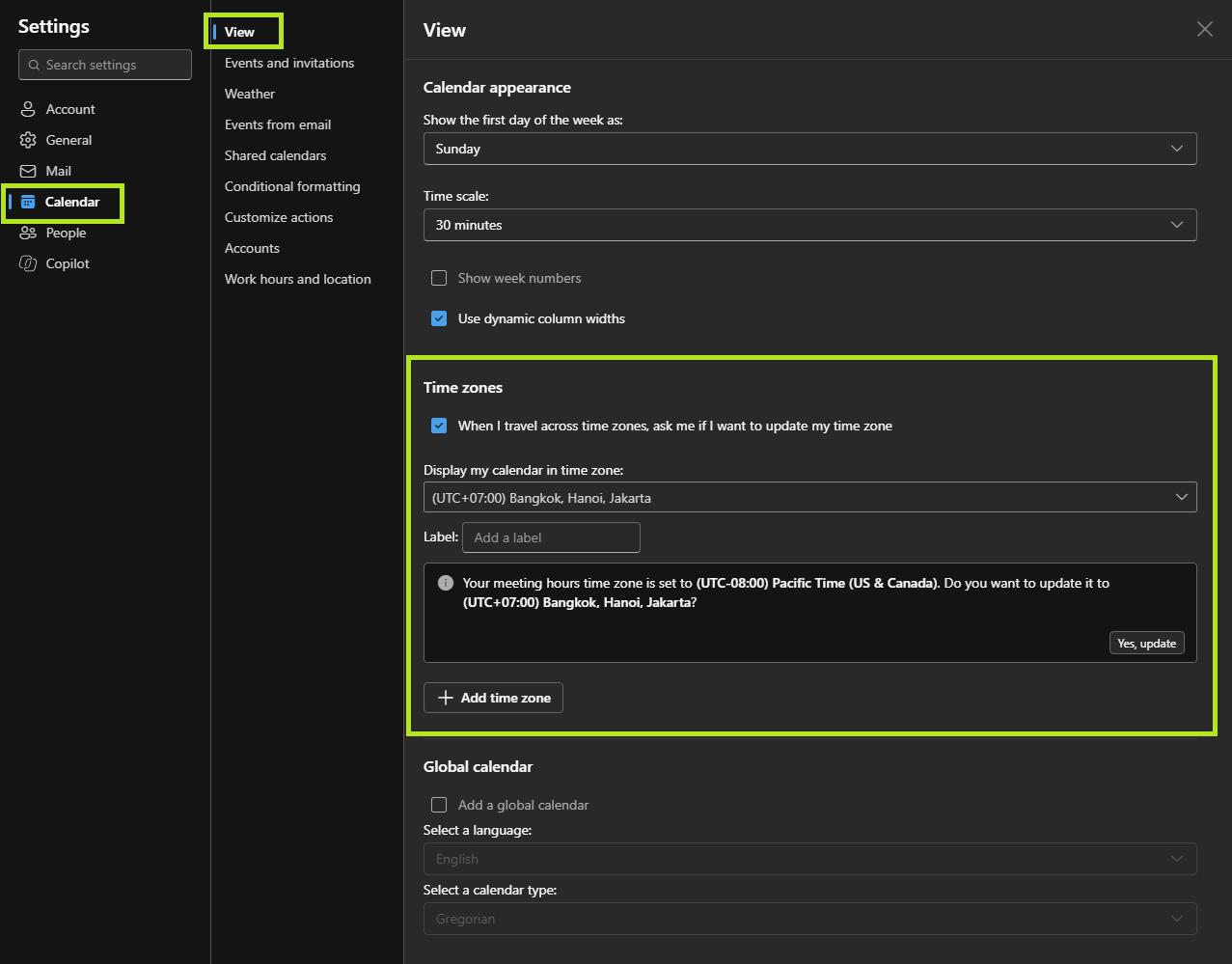Image resolution: width=1232 pixels, height=964 pixels.
Task: Check Add a global calendar
Action: tap(439, 805)
